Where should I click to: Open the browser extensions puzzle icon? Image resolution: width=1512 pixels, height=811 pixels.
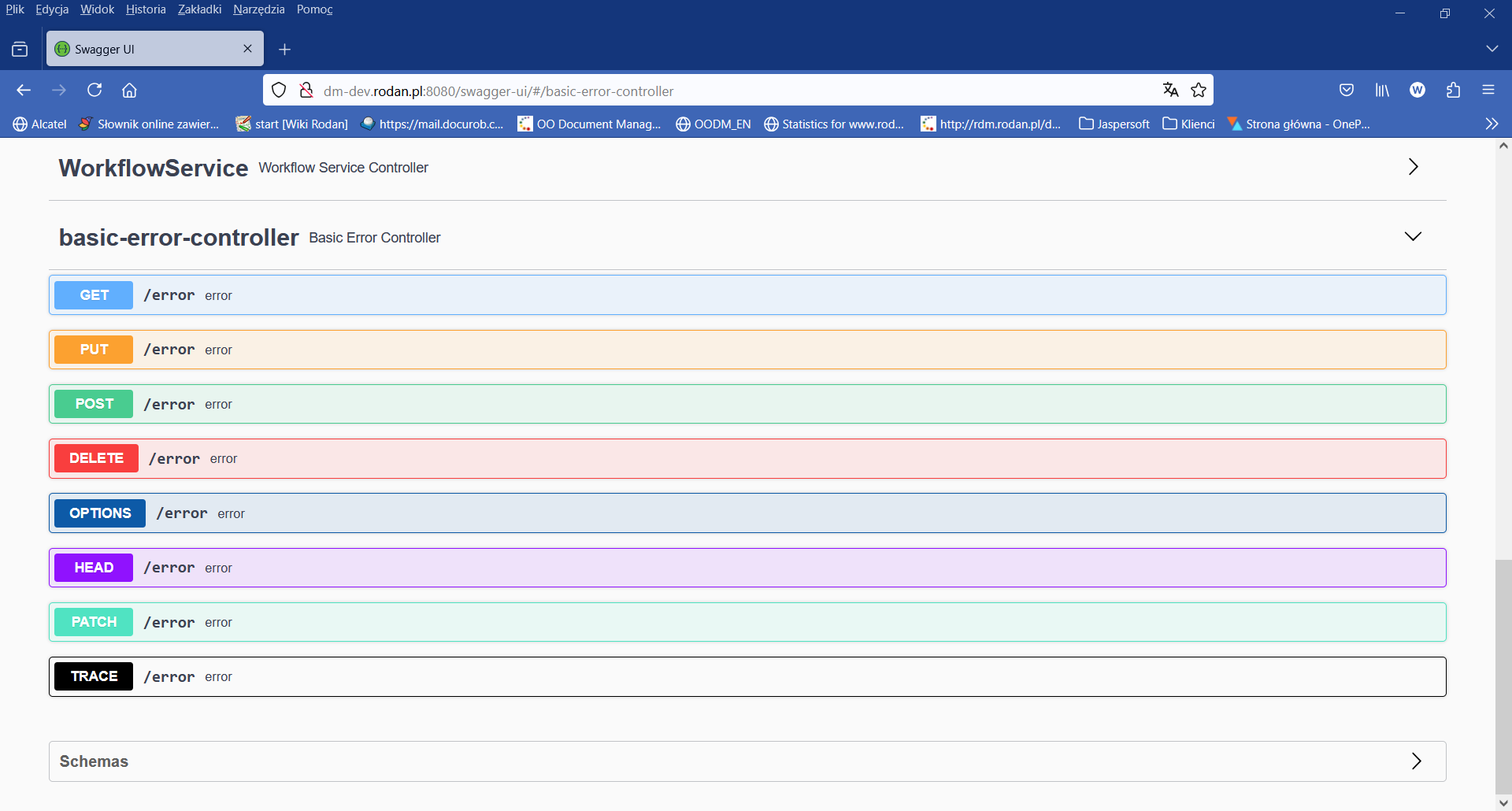(x=1453, y=90)
